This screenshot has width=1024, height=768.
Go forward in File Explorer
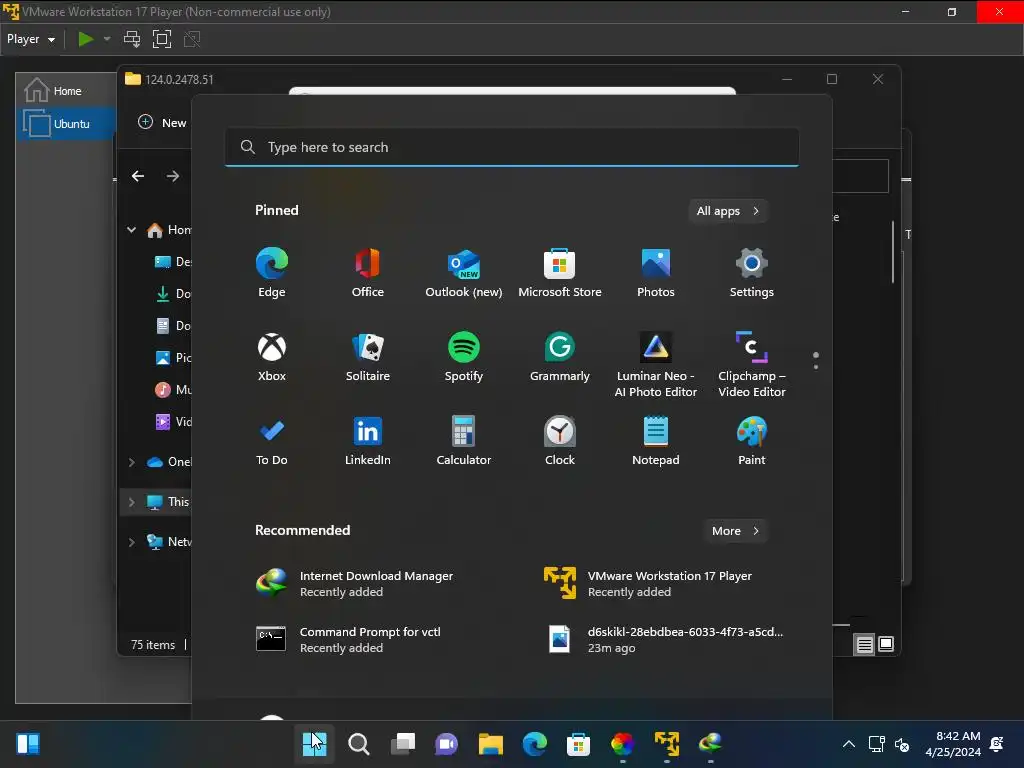tap(172, 176)
